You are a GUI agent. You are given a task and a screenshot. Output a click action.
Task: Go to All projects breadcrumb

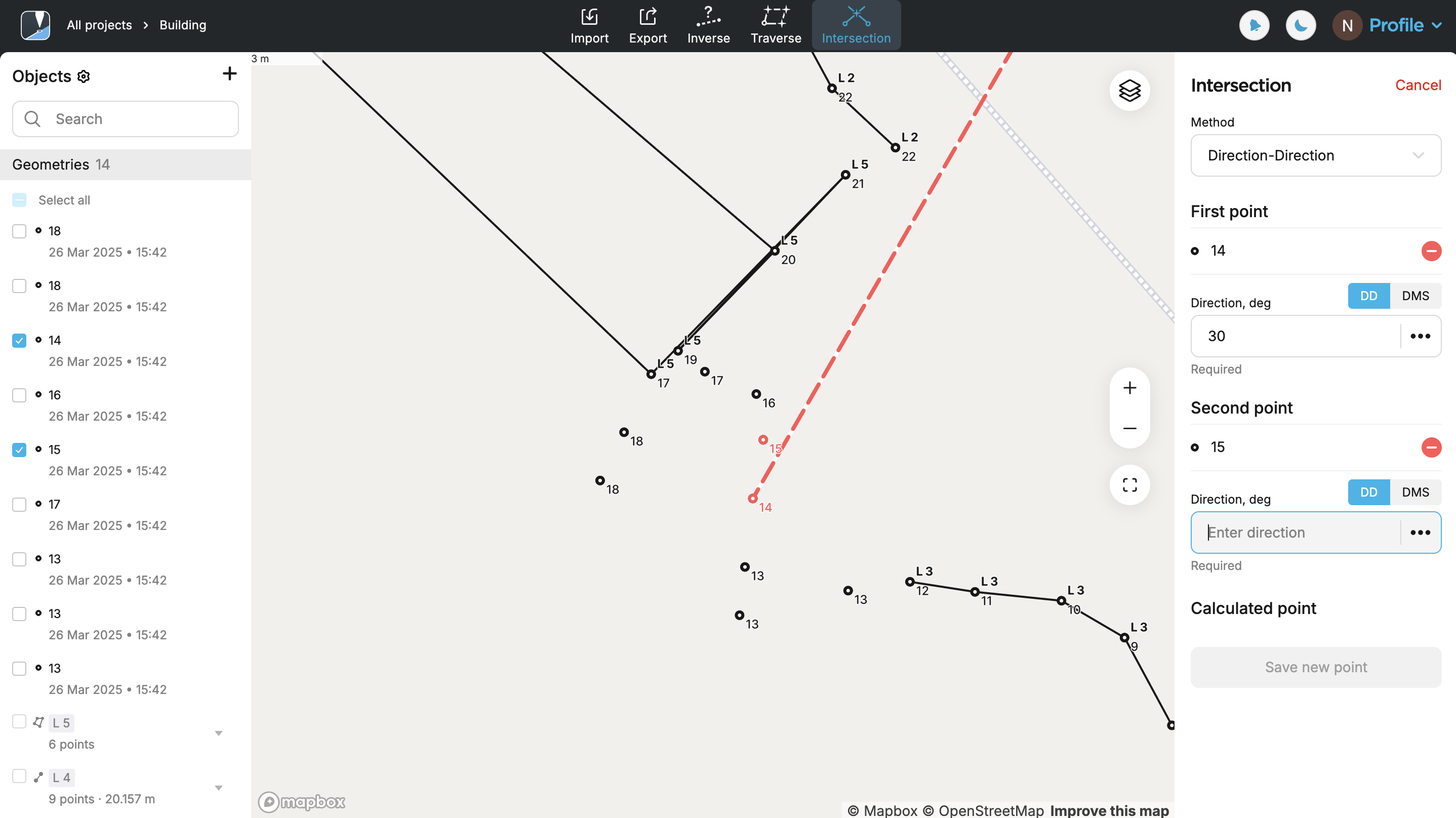[x=99, y=25]
